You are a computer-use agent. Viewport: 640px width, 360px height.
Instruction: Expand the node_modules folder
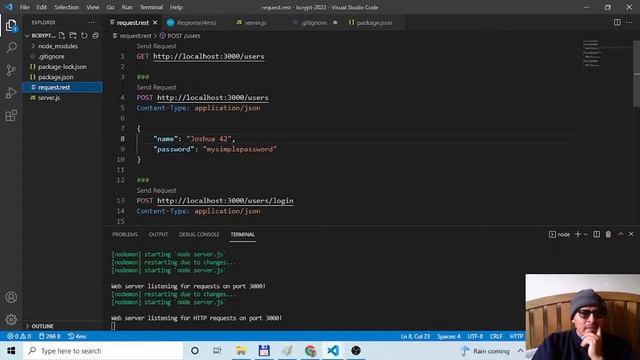pos(58,46)
